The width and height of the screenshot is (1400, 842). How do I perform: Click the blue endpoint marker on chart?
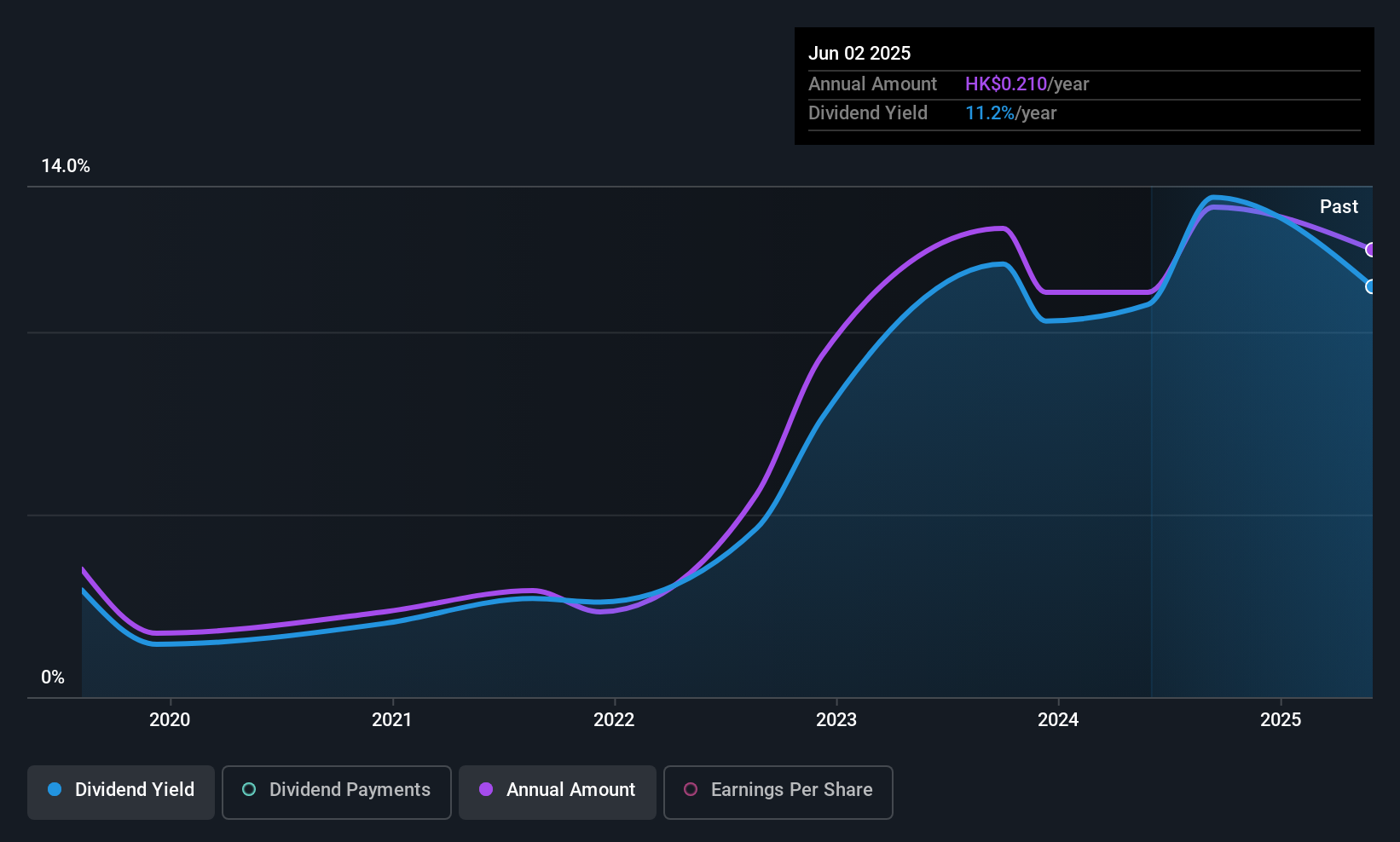coord(1370,286)
